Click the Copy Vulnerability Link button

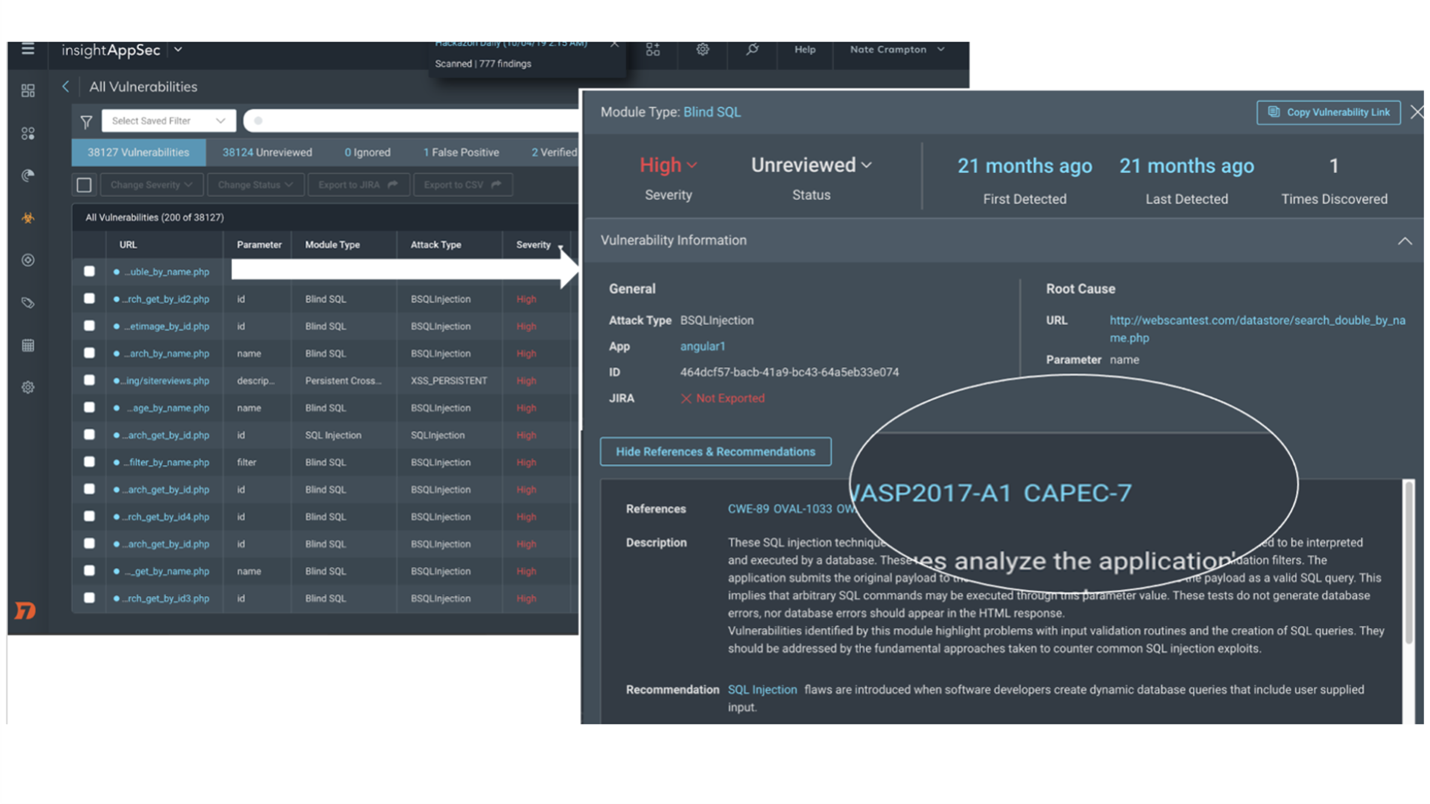click(x=1328, y=112)
